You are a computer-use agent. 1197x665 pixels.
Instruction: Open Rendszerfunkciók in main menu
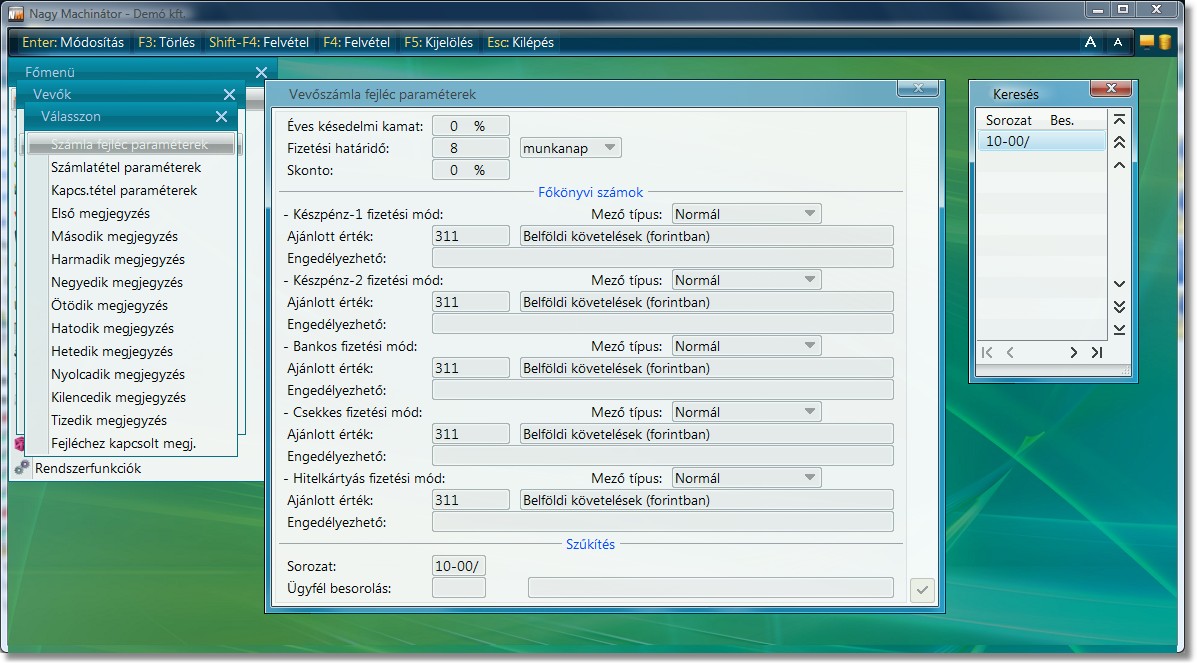point(88,468)
